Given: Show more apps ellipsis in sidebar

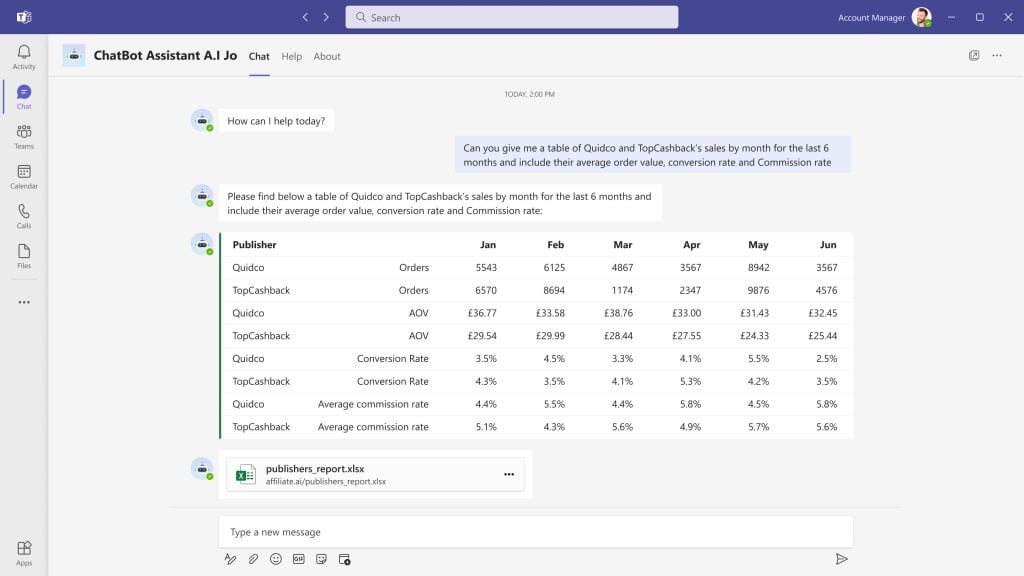Looking at the screenshot, I should [x=24, y=302].
